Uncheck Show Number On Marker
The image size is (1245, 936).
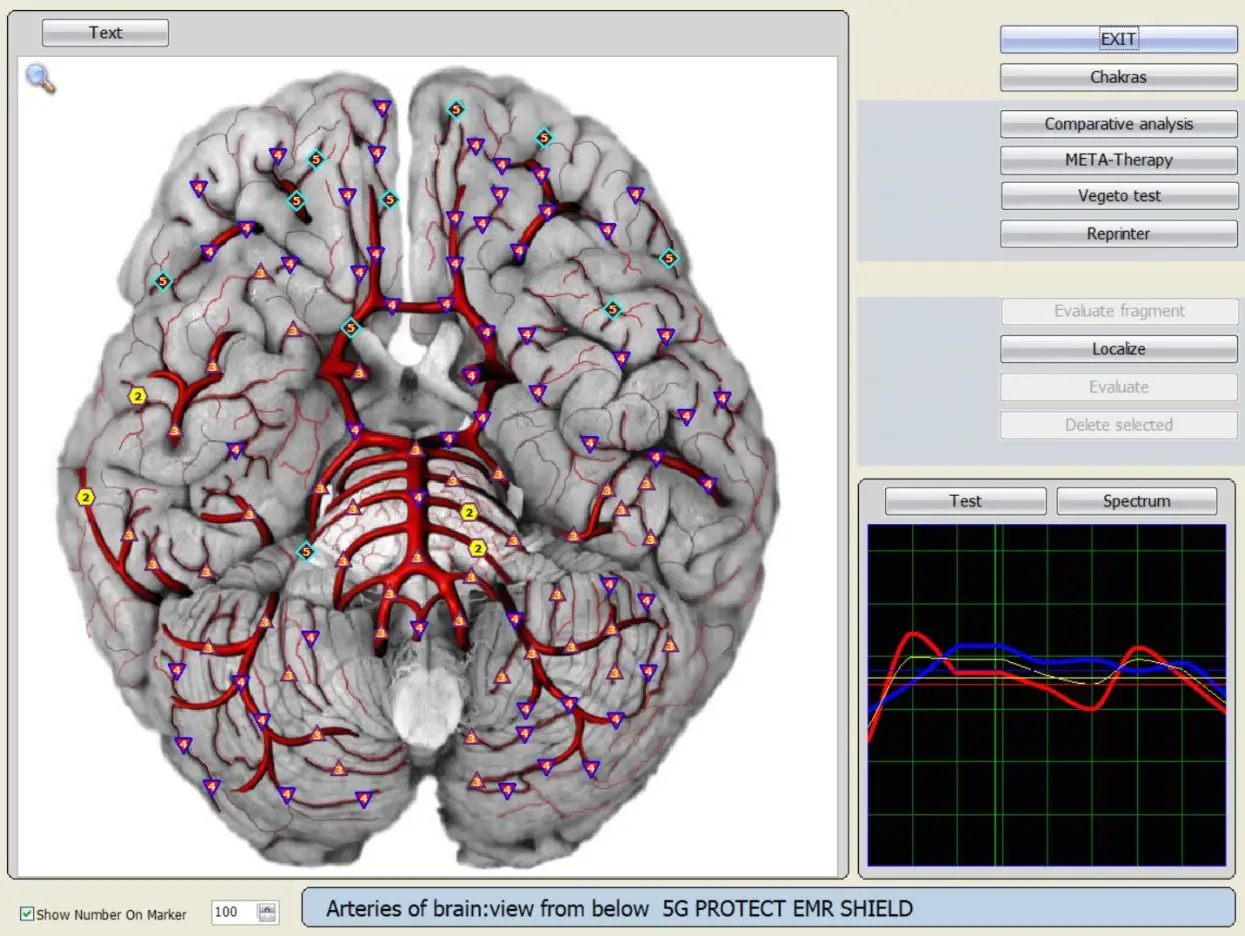point(28,913)
